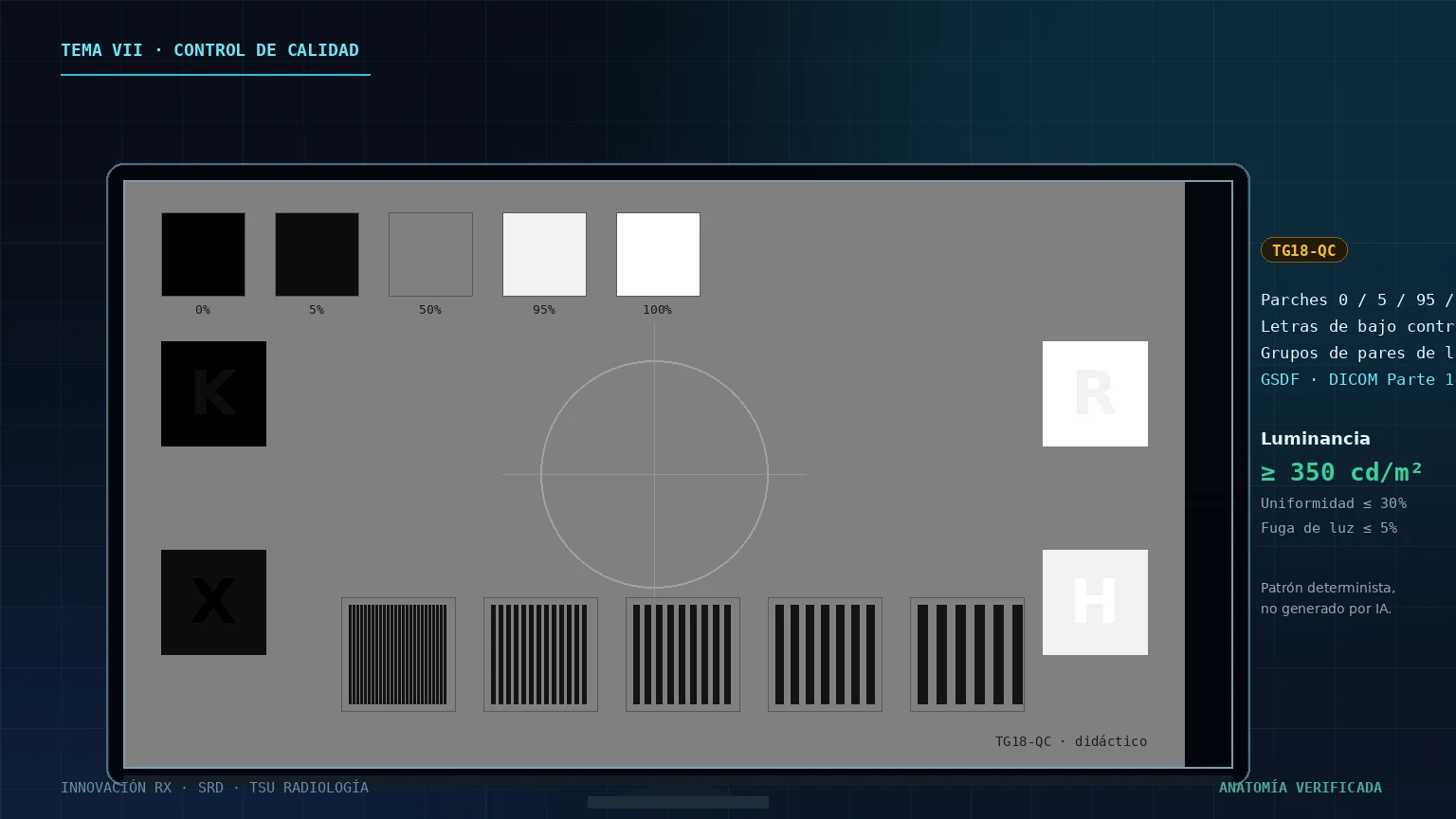1456x819 pixels.
Task: Click the middle line-pair bar group
Action: [682, 654]
